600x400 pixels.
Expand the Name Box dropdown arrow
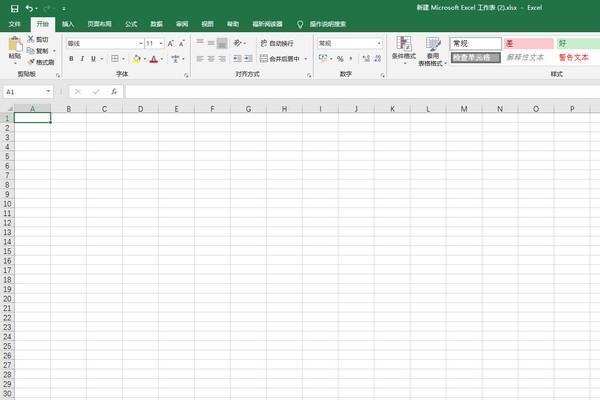click(48, 91)
